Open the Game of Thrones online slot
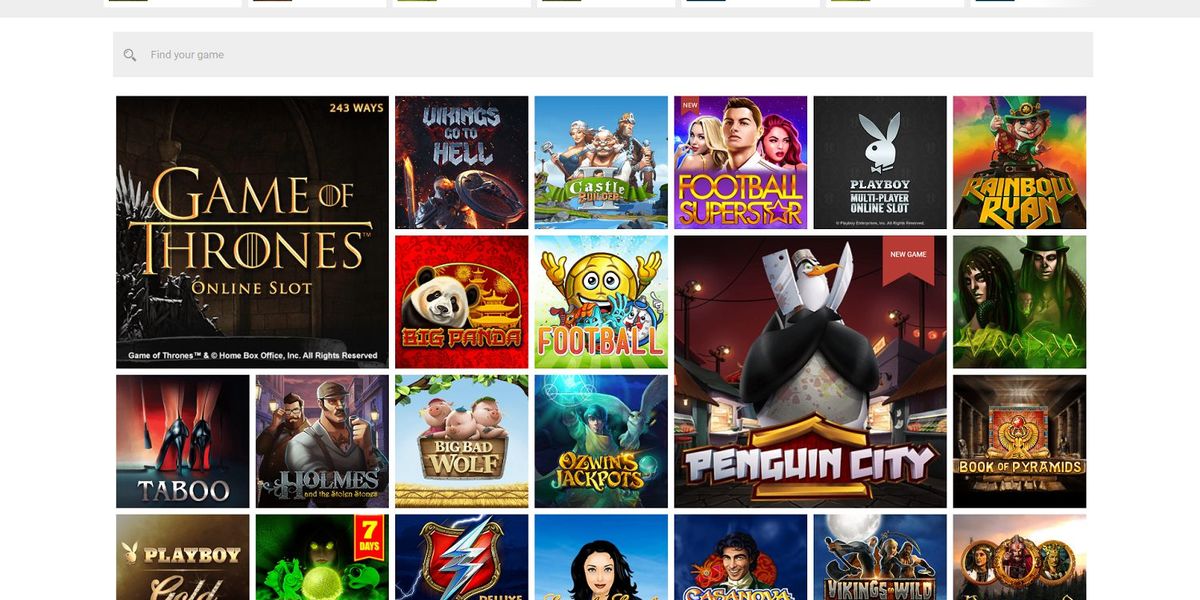This screenshot has height=600, width=1200. point(252,232)
